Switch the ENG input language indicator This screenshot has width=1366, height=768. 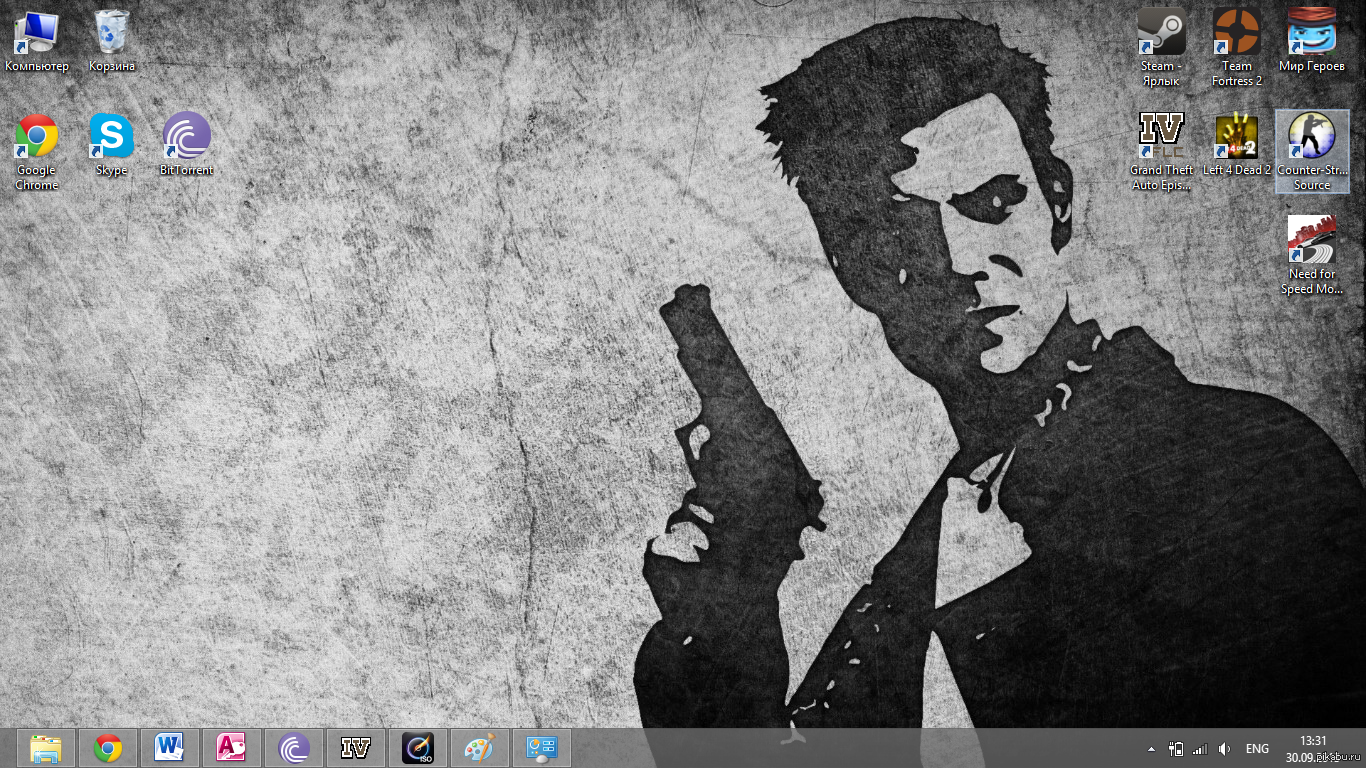pos(1257,749)
